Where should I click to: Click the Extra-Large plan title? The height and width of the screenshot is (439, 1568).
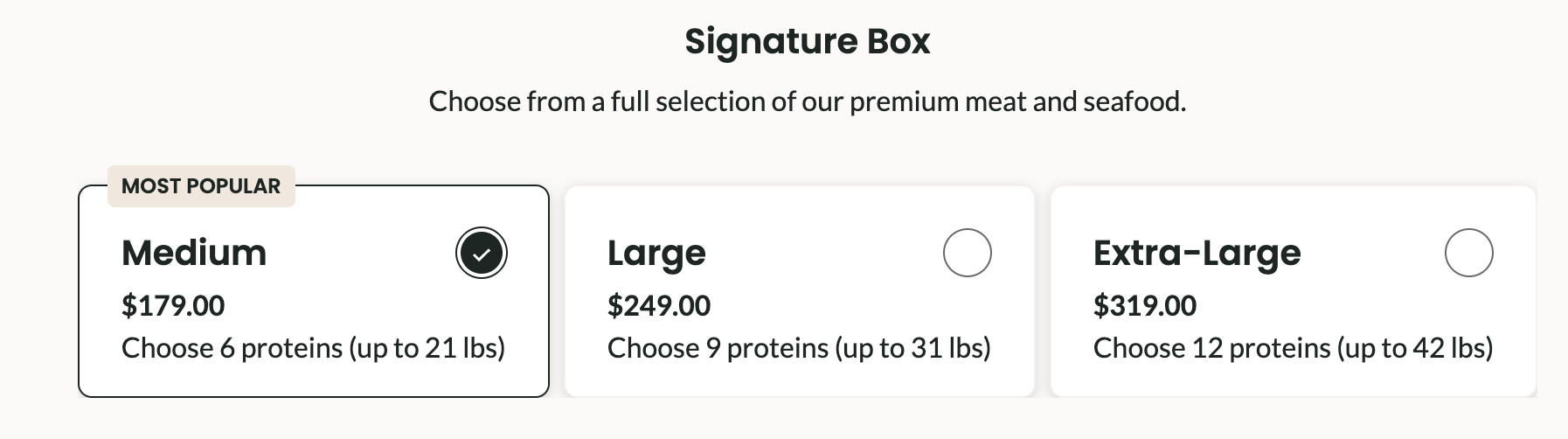coord(1197,253)
